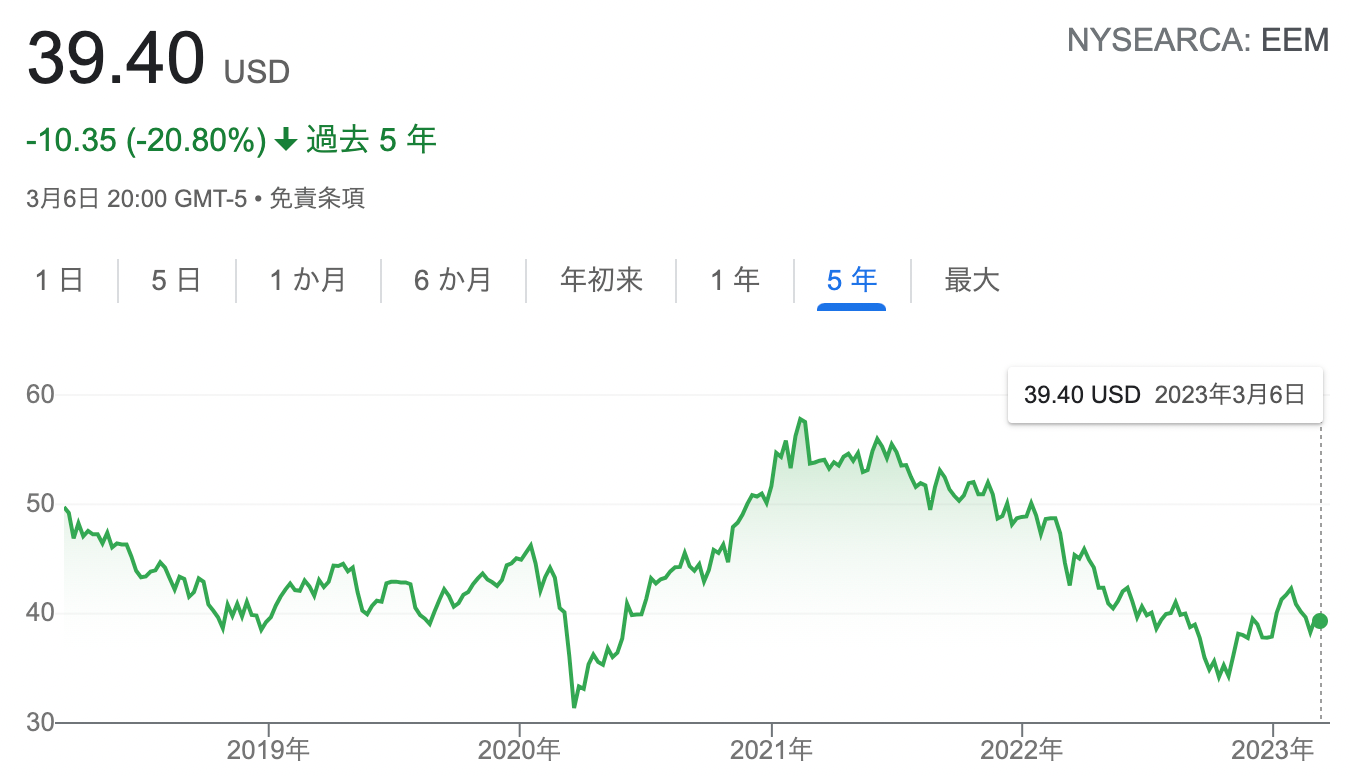Switch to the 1日 time range
This screenshot has width=1350, height=776.
click(59, 280)
